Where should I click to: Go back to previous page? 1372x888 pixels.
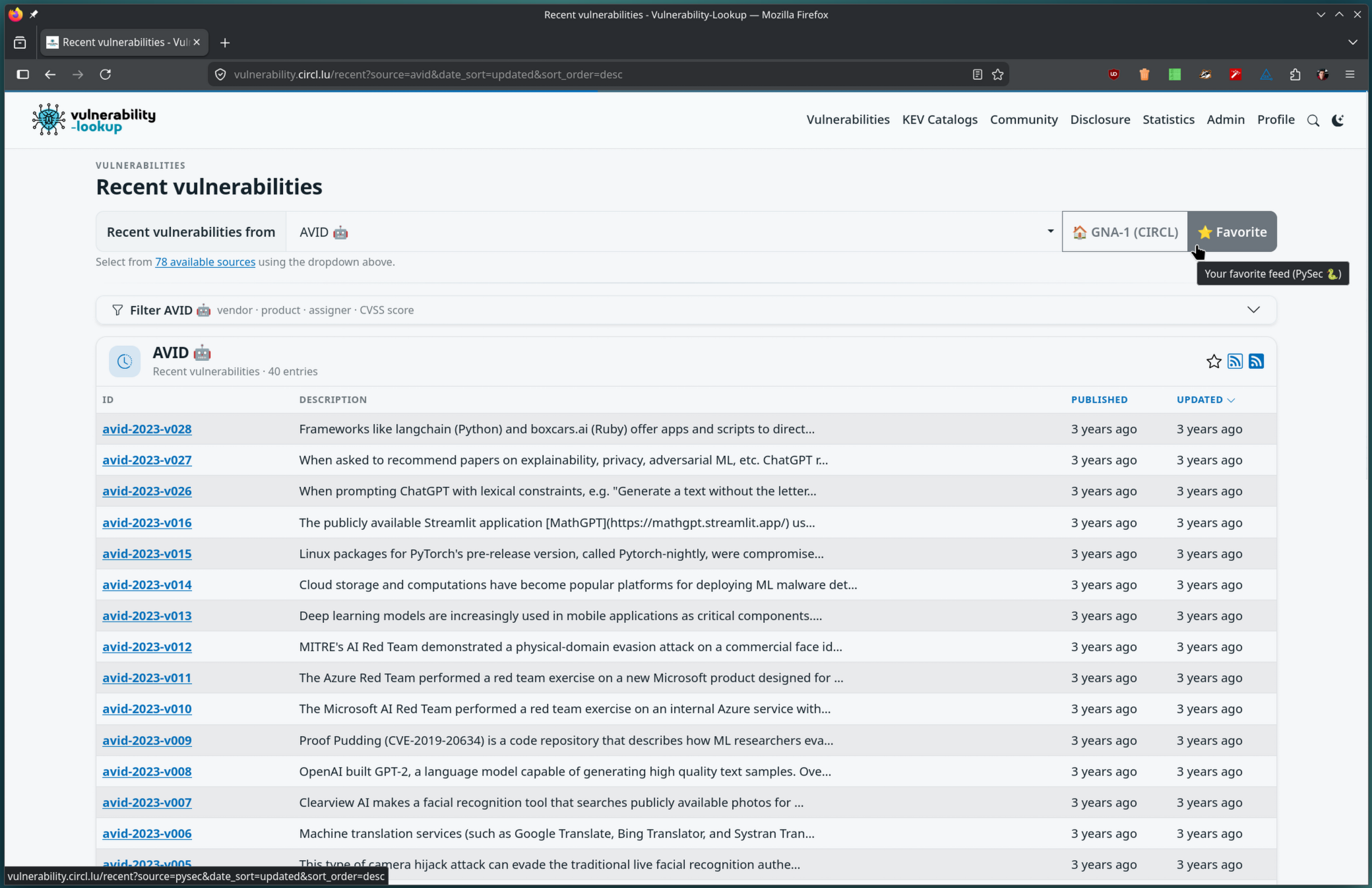pos(50,75)
